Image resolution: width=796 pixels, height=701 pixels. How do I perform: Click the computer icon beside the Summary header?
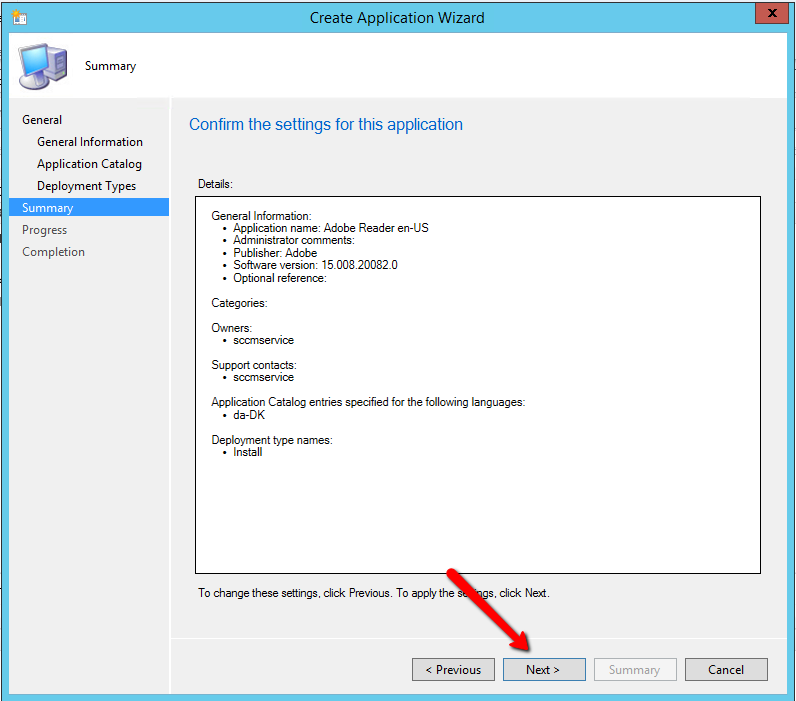click(43, 67)
